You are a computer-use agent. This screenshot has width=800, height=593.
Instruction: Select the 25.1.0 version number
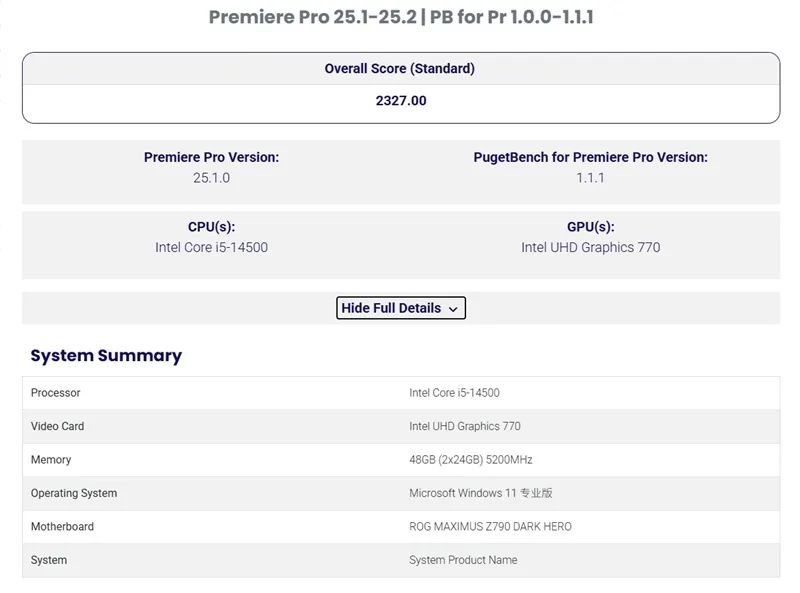[x=211, y=178]
